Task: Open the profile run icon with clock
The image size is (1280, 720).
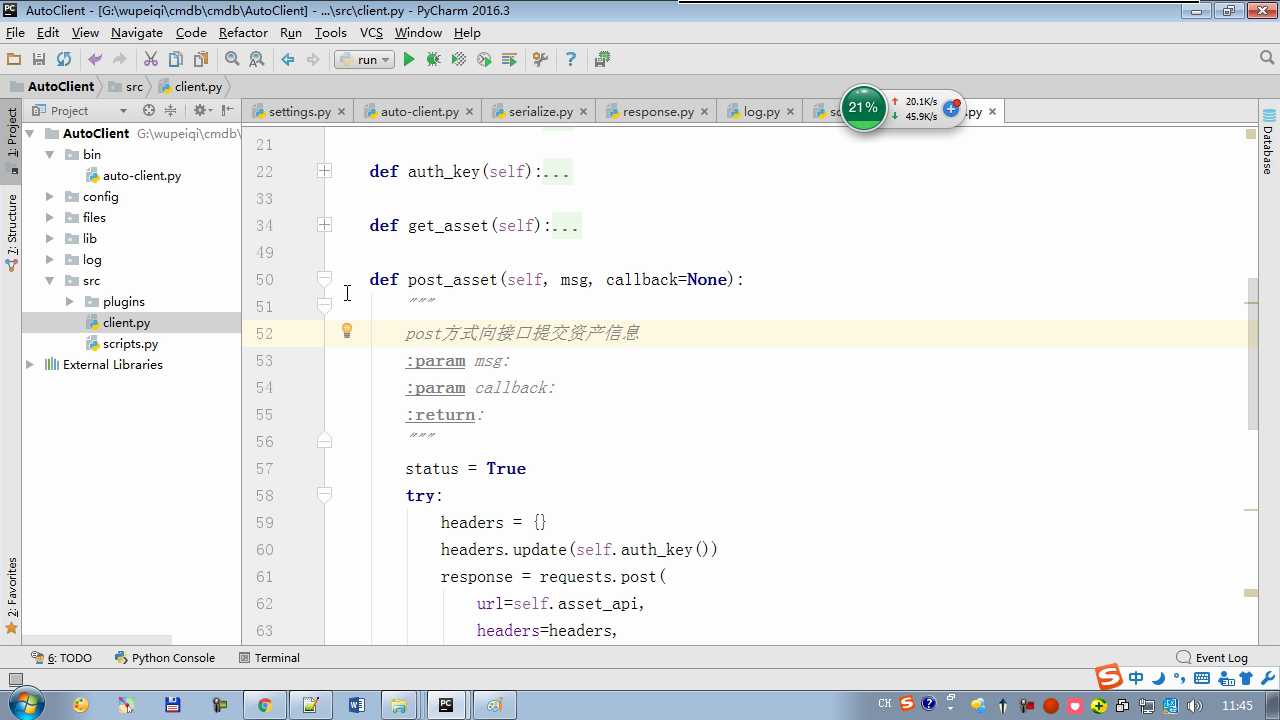Action: 484,60
